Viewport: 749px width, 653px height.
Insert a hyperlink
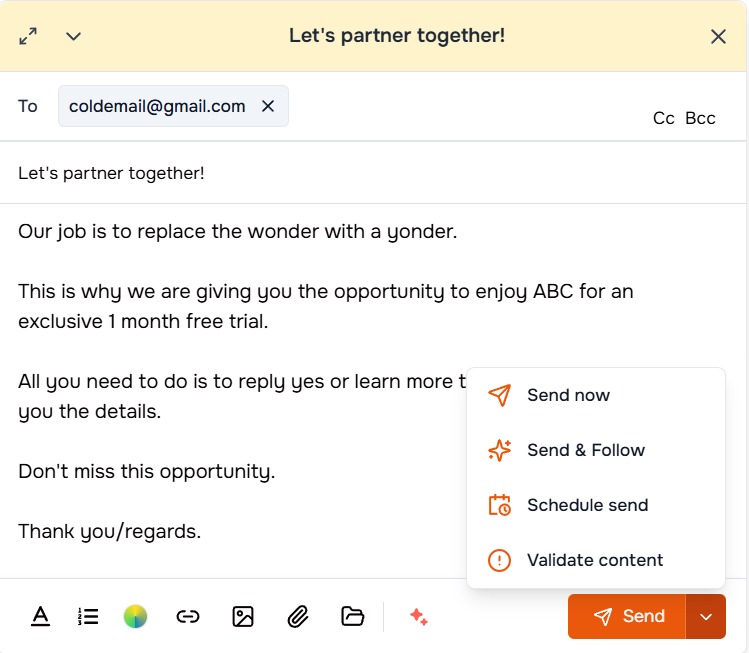click(188, 617)
